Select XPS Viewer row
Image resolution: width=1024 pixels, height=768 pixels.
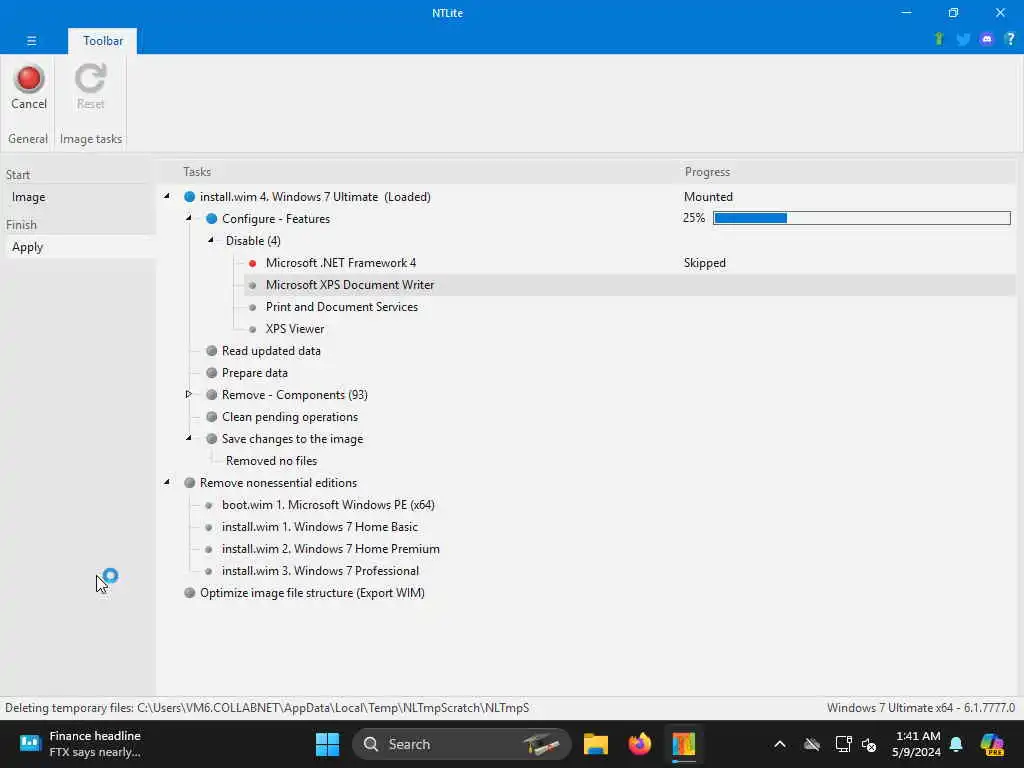point(295,329)
